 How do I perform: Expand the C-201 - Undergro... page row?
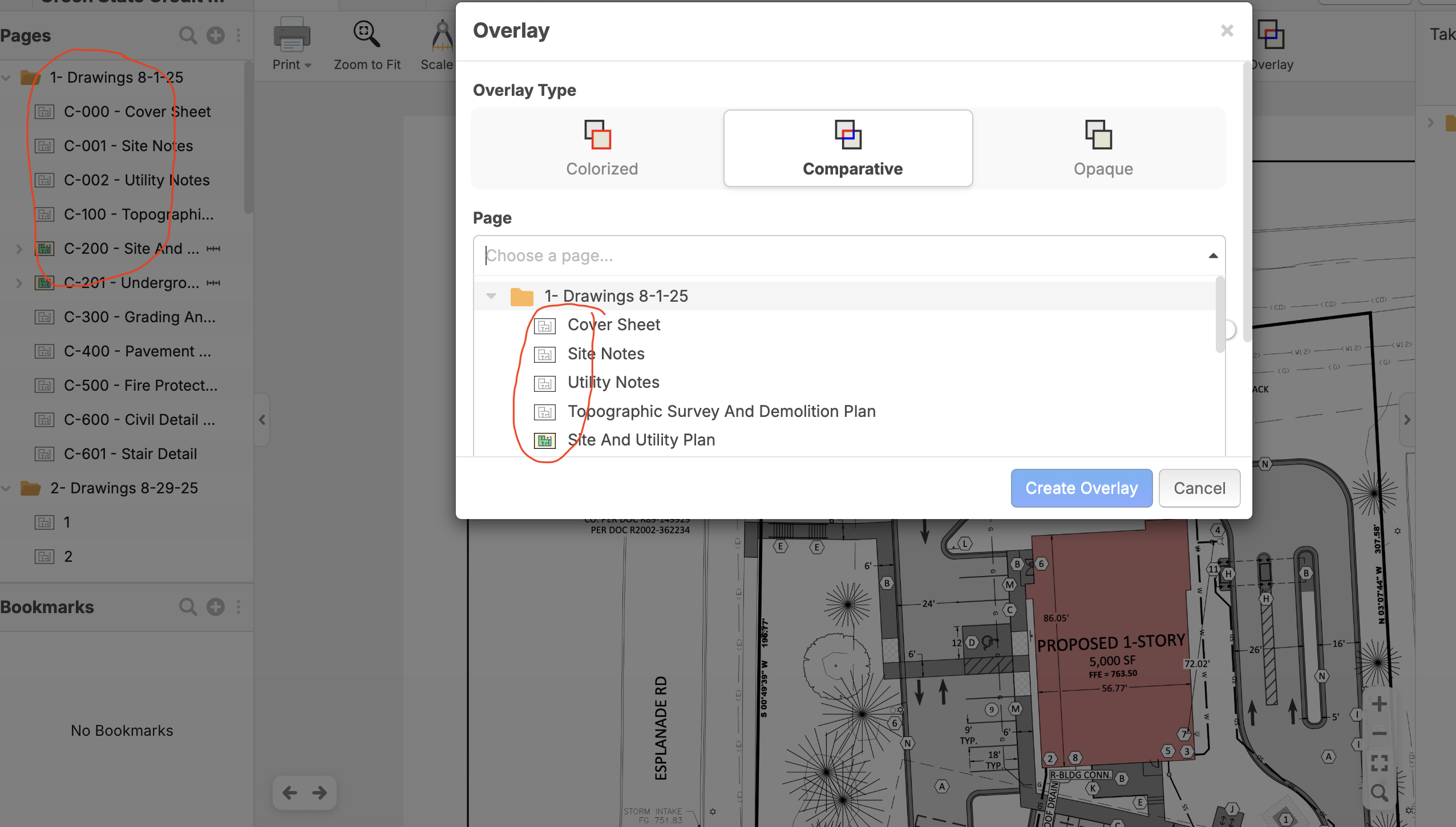(19, 283)
